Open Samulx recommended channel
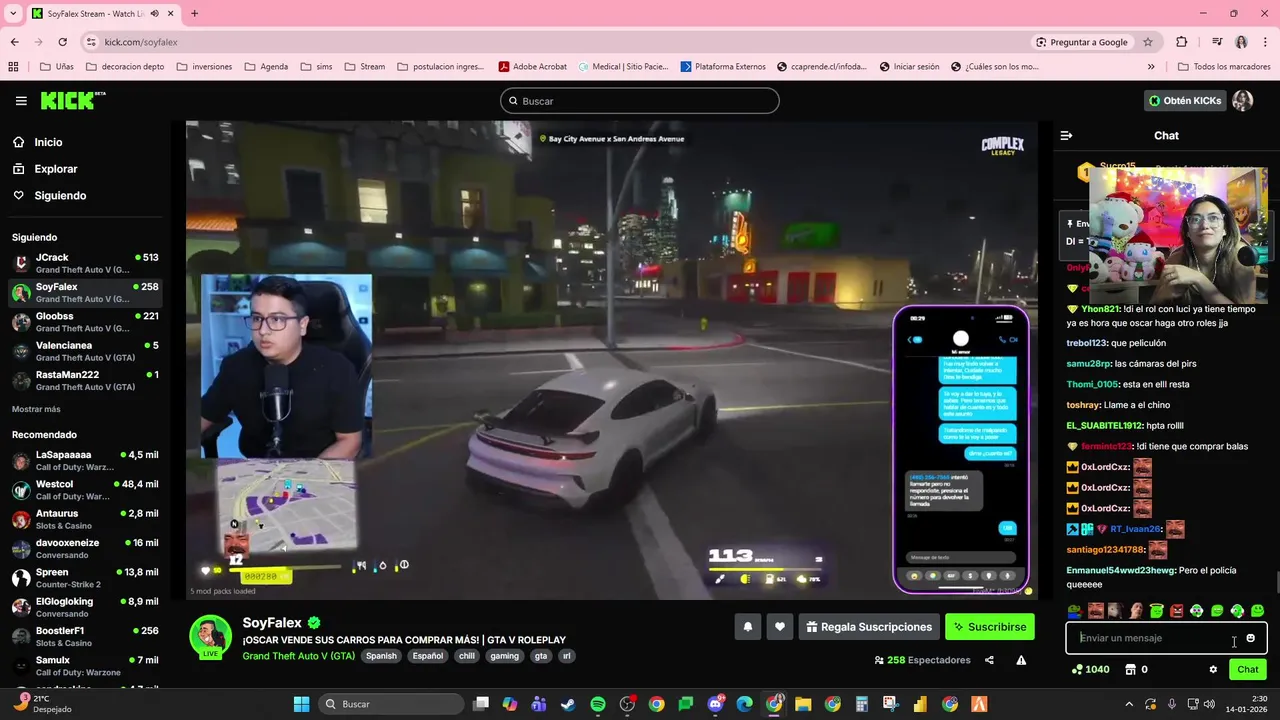The height and width of the screenshot is (720, 1280). 85,666
